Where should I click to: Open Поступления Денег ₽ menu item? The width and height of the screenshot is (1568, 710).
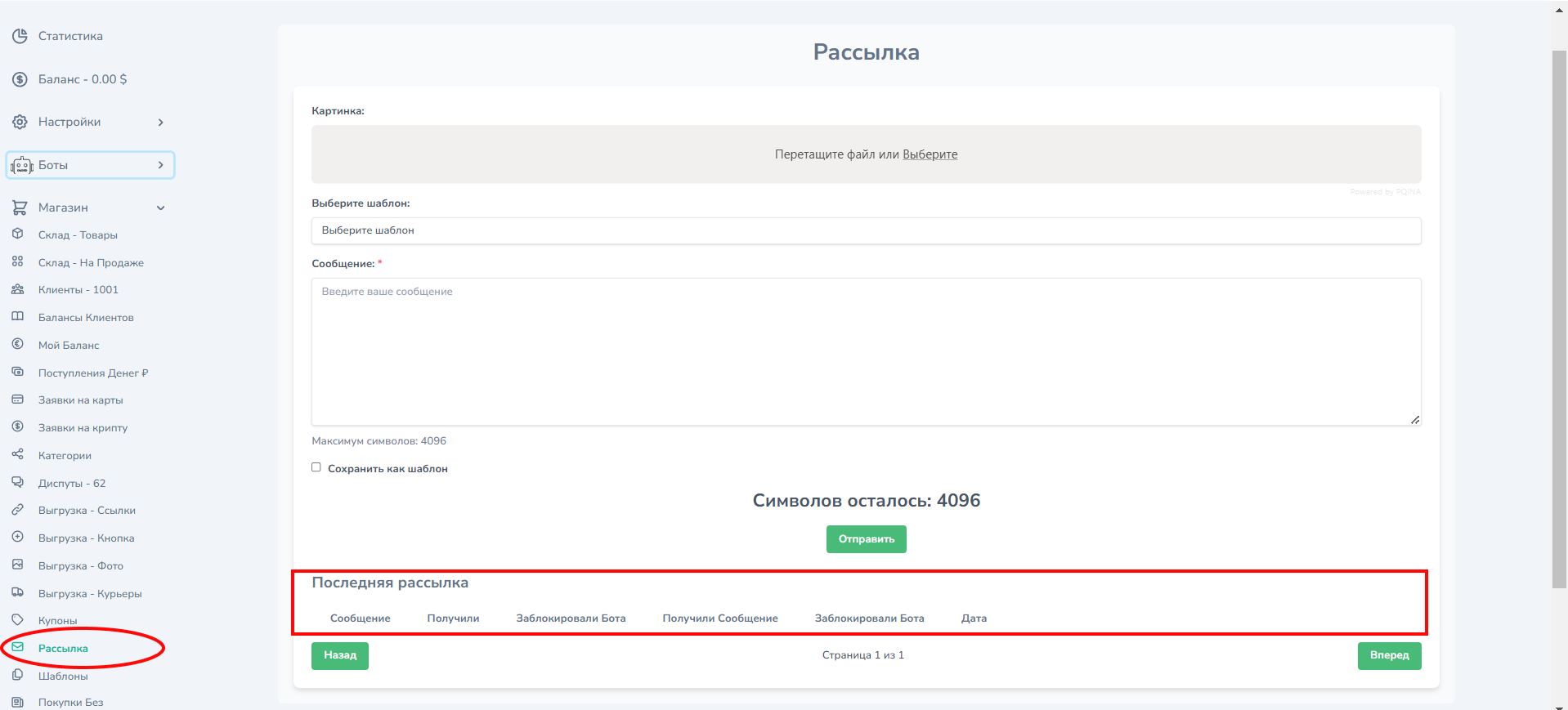click(93, 373)
